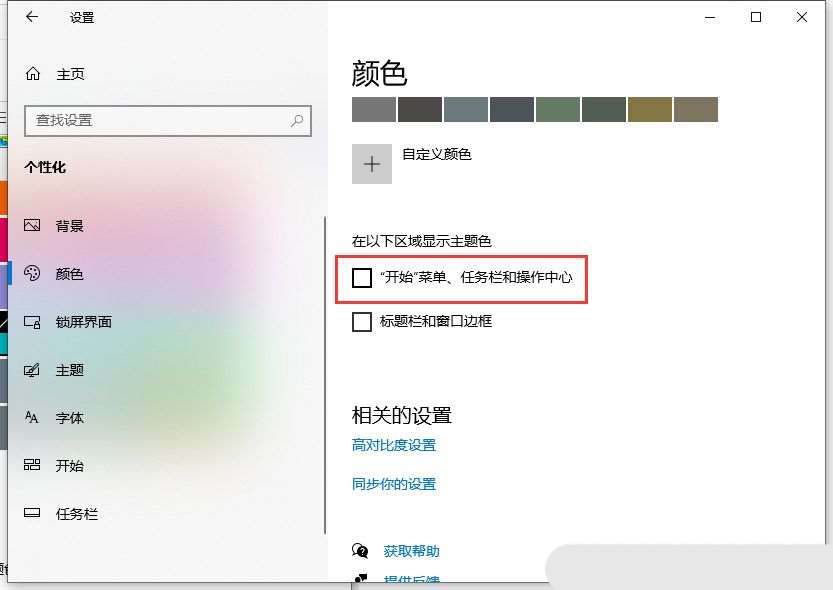Open the 锁屏界面 lock screen icon
Screen dimensions: 833x590
(x=32, y=321)
